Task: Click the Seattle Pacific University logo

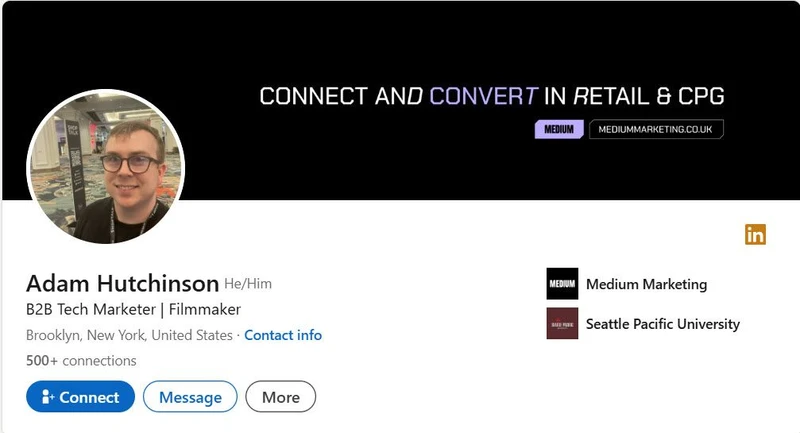Action: click(562, 324)
